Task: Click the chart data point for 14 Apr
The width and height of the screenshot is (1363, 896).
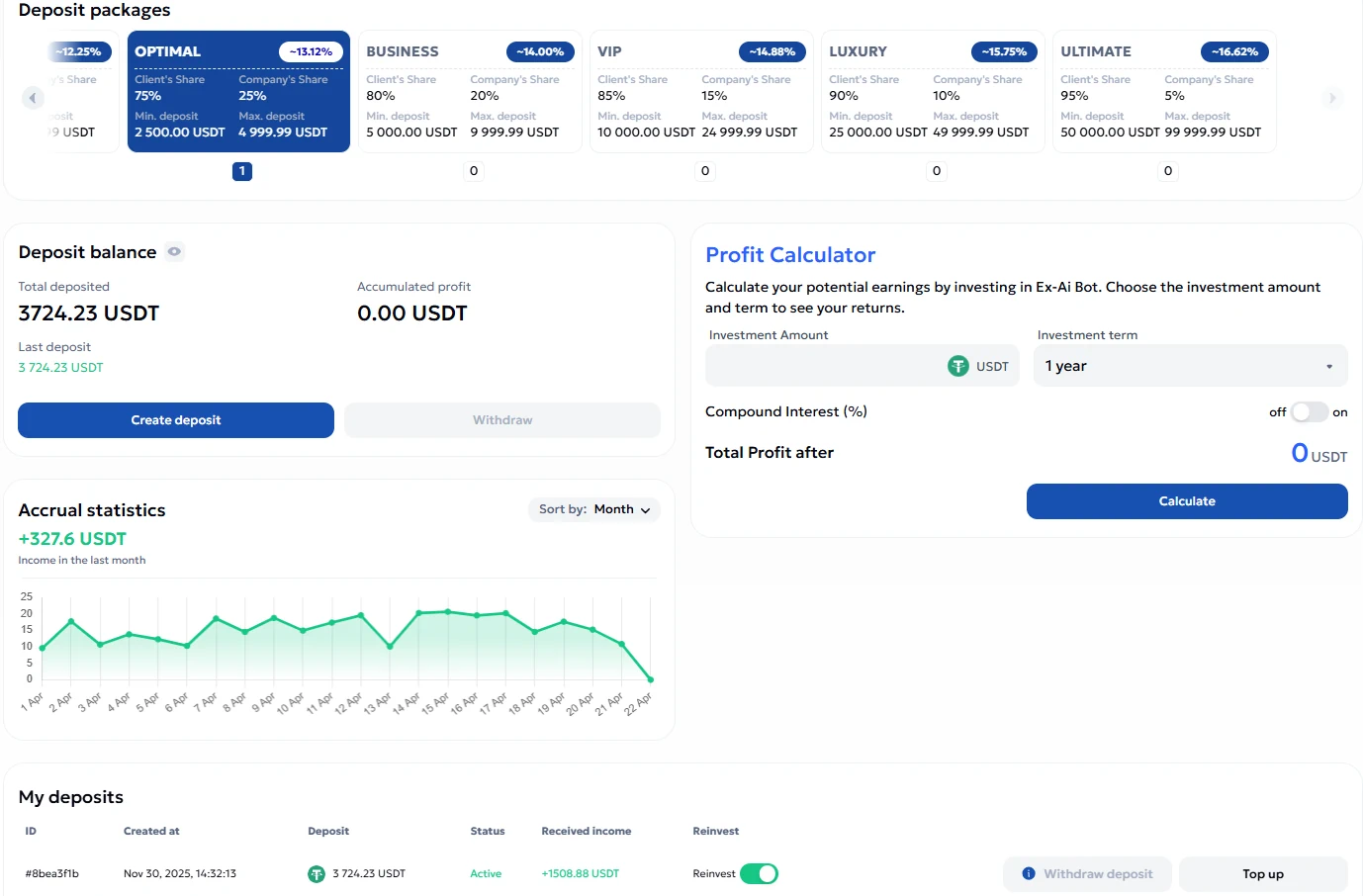Action: click(x=419, y=613)
